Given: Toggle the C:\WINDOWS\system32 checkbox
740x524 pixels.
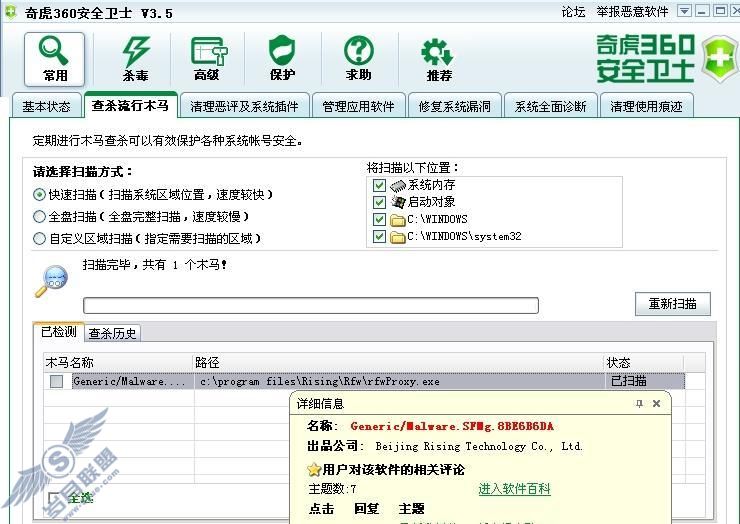Looking at the screenshot, I should click(x=379, y=237).
